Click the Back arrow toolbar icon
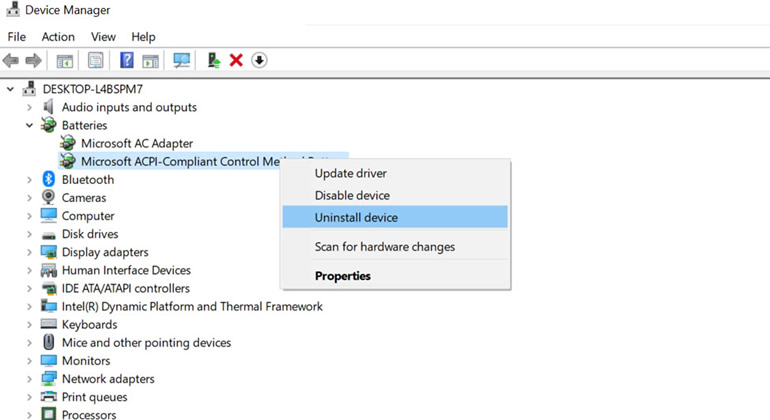 11,60
